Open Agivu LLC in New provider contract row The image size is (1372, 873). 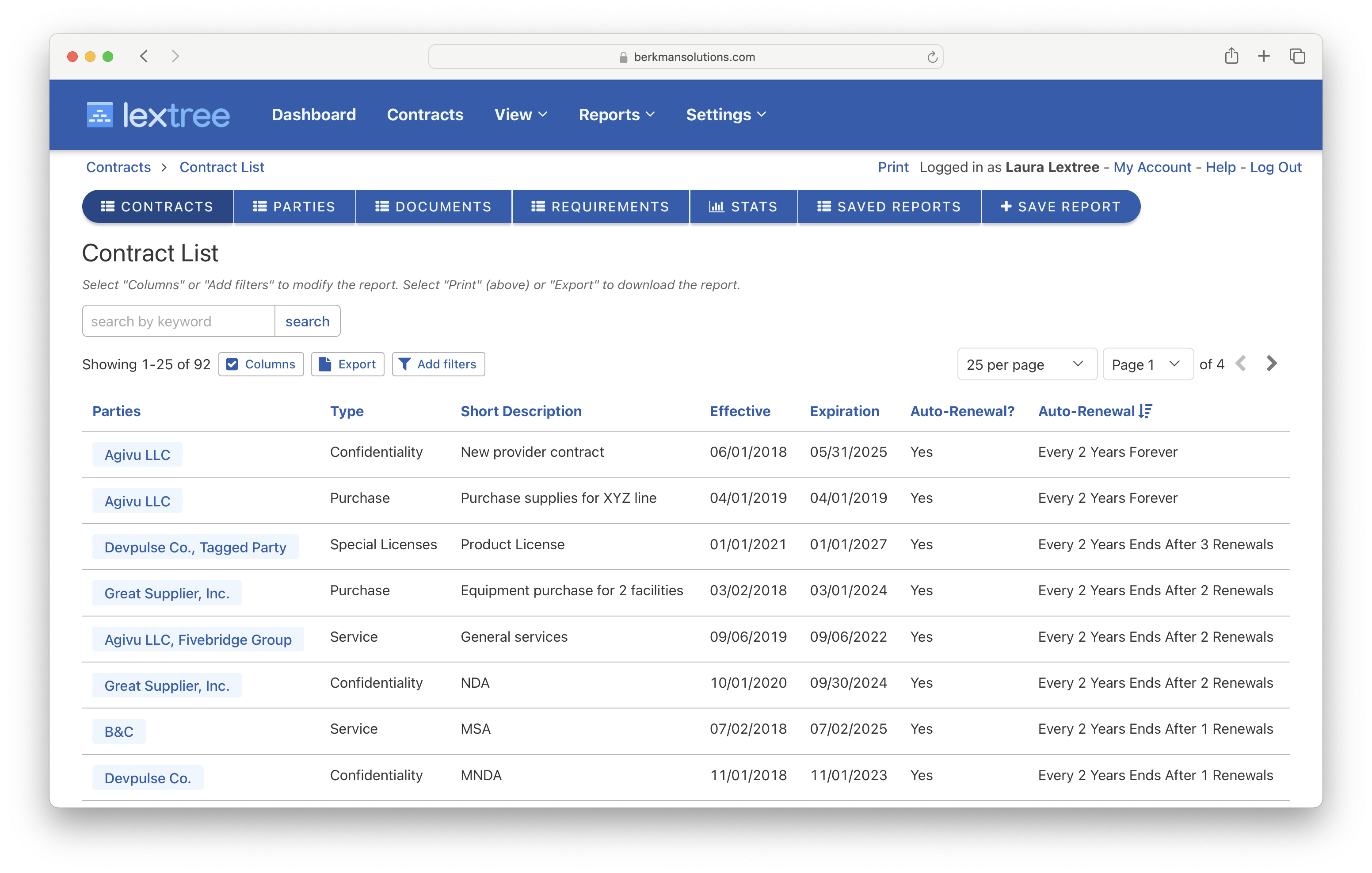137,455
